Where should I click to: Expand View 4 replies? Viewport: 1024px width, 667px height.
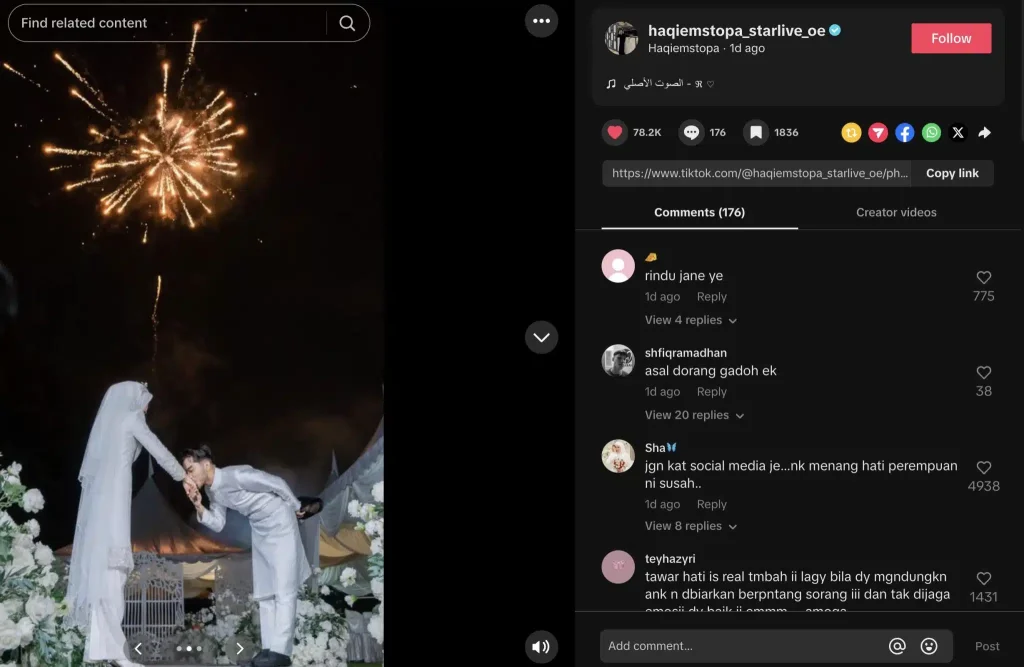[x=691, y=320]
